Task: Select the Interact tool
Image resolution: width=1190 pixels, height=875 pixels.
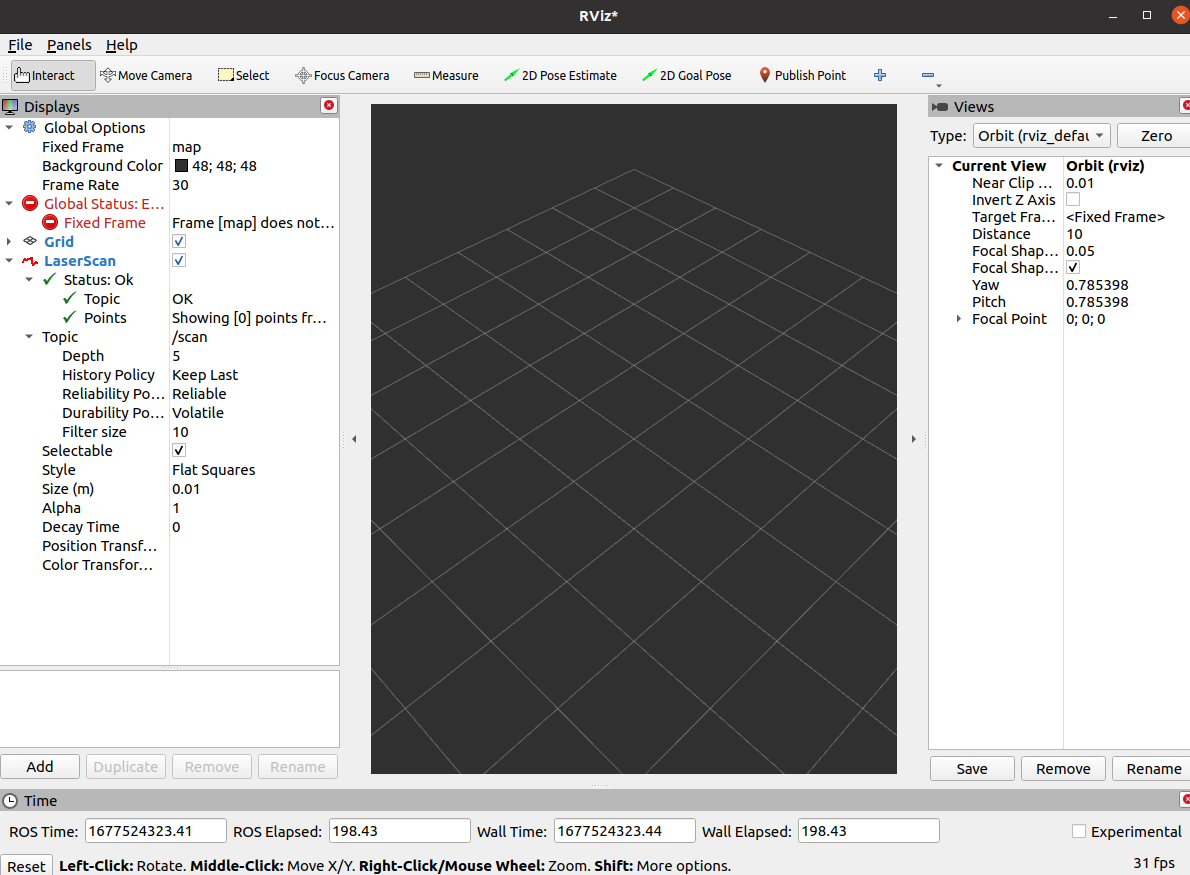Action: click(52, 75)
